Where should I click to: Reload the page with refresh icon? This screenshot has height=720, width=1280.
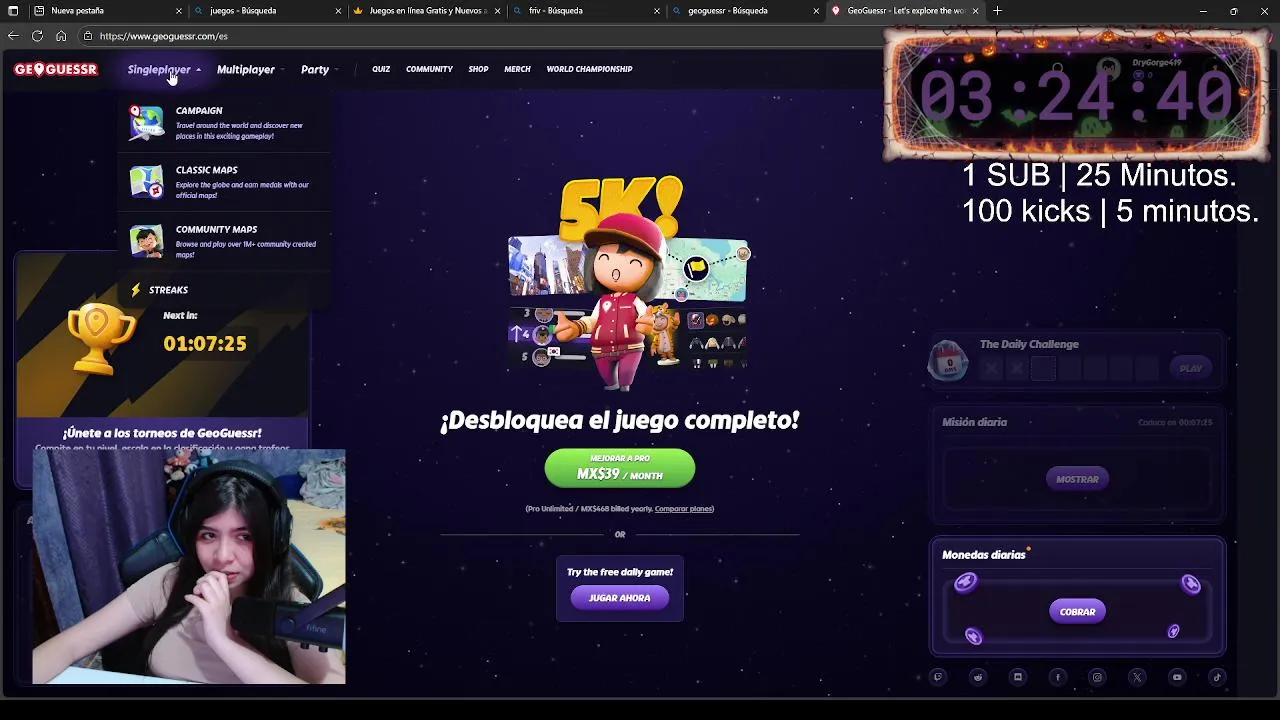point(37,36)
